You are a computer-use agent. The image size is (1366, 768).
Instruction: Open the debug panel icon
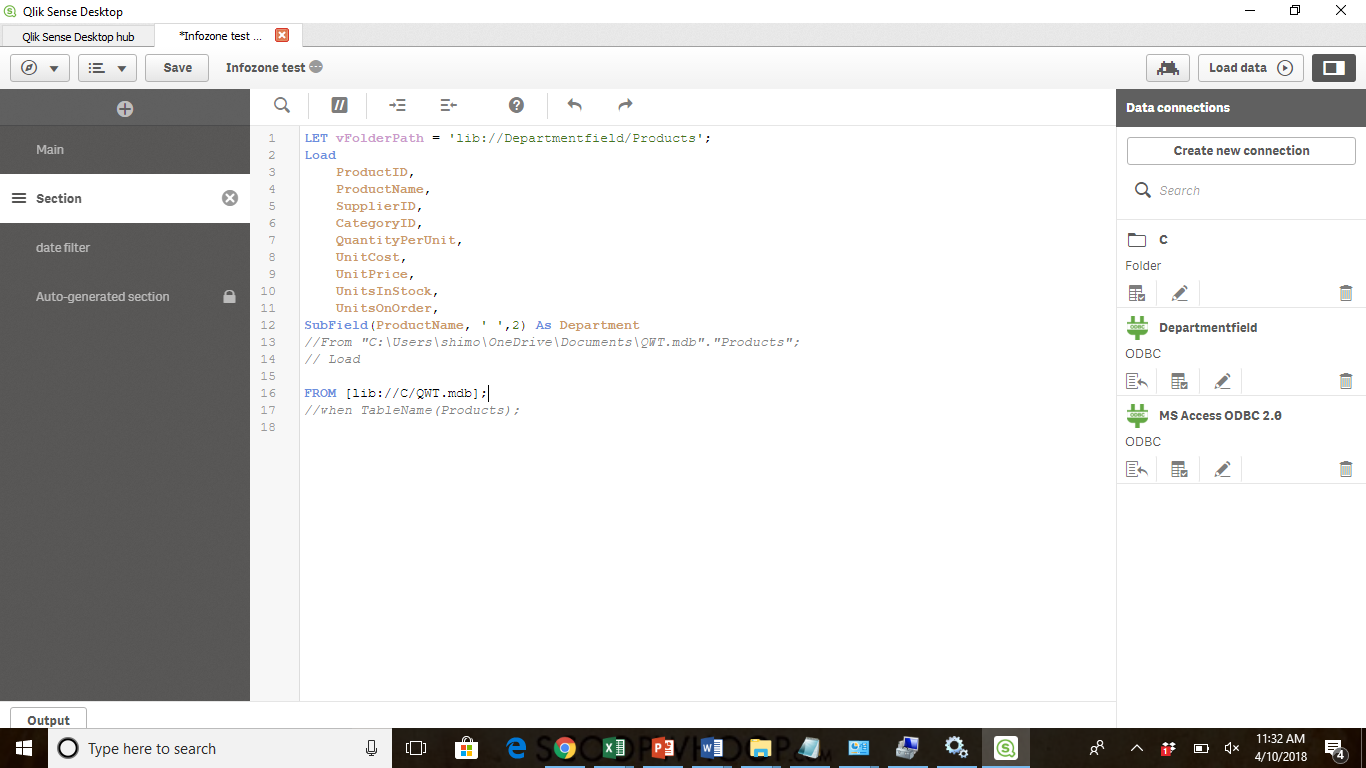pyautogui.click(x=1167, y=68)
